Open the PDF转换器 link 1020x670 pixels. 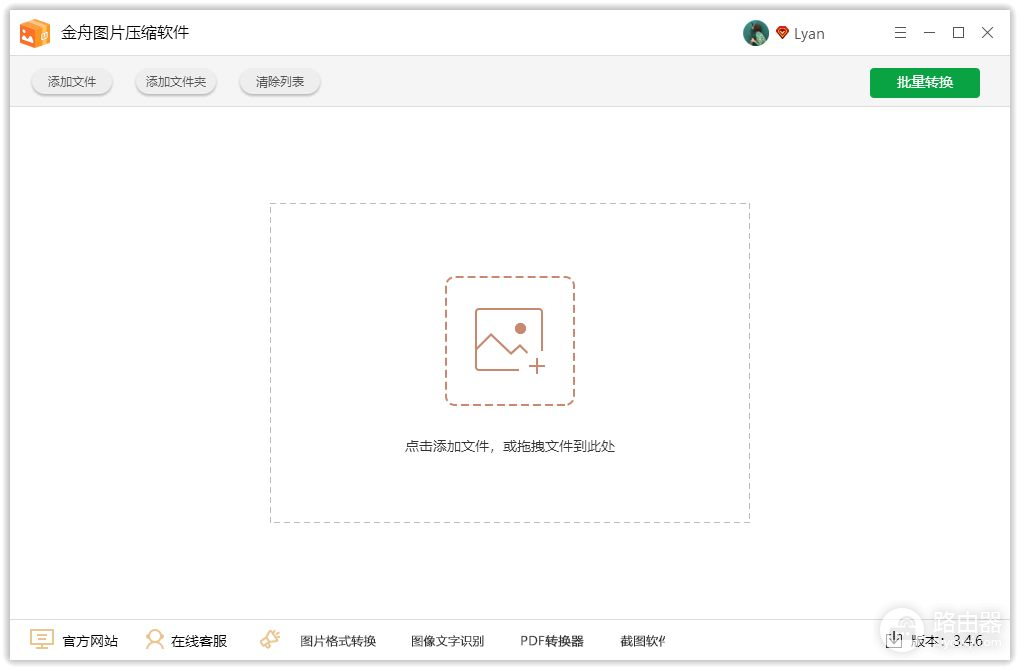(551, 641)
